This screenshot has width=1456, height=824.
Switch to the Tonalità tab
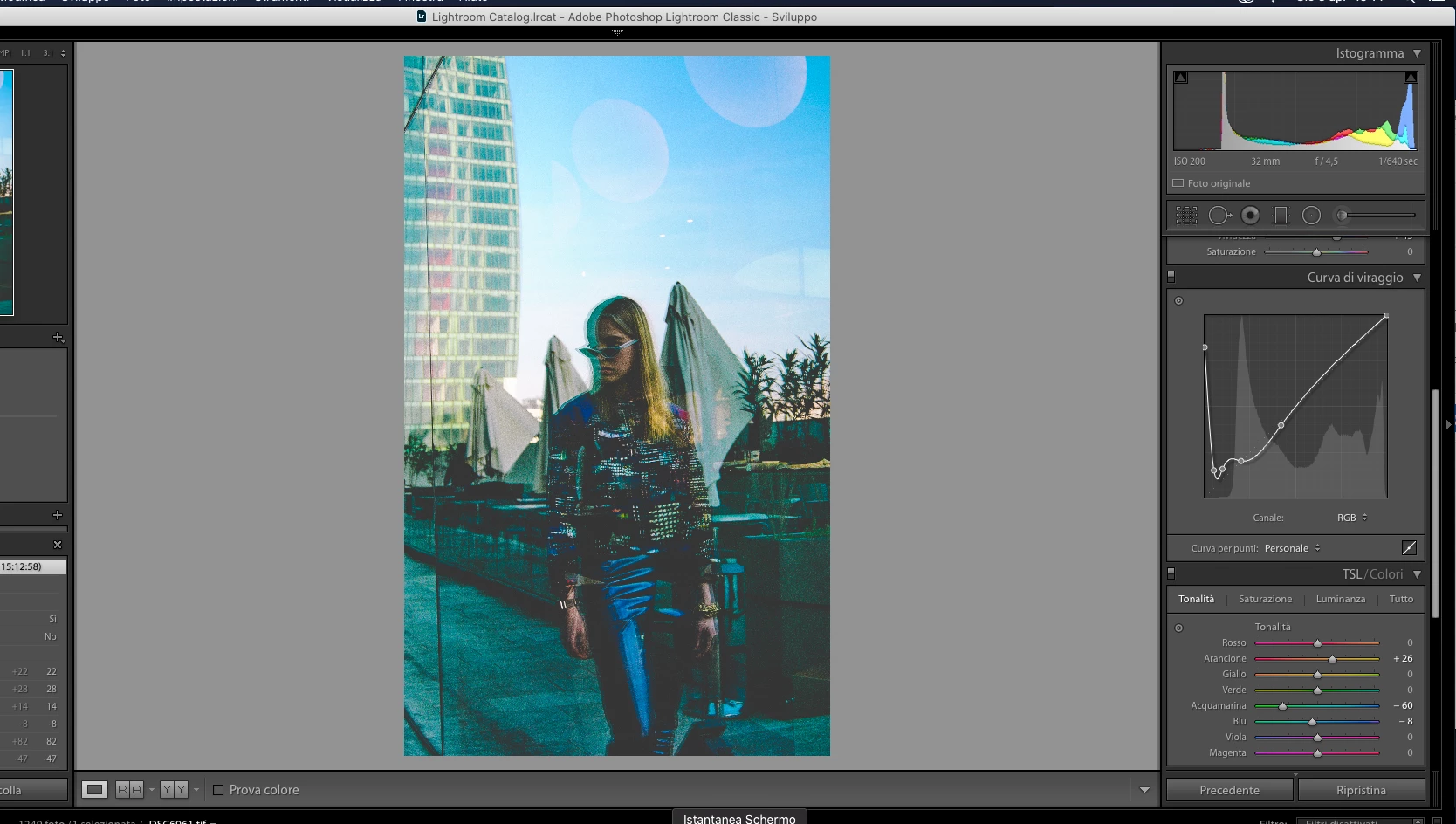pos(1196,599)
